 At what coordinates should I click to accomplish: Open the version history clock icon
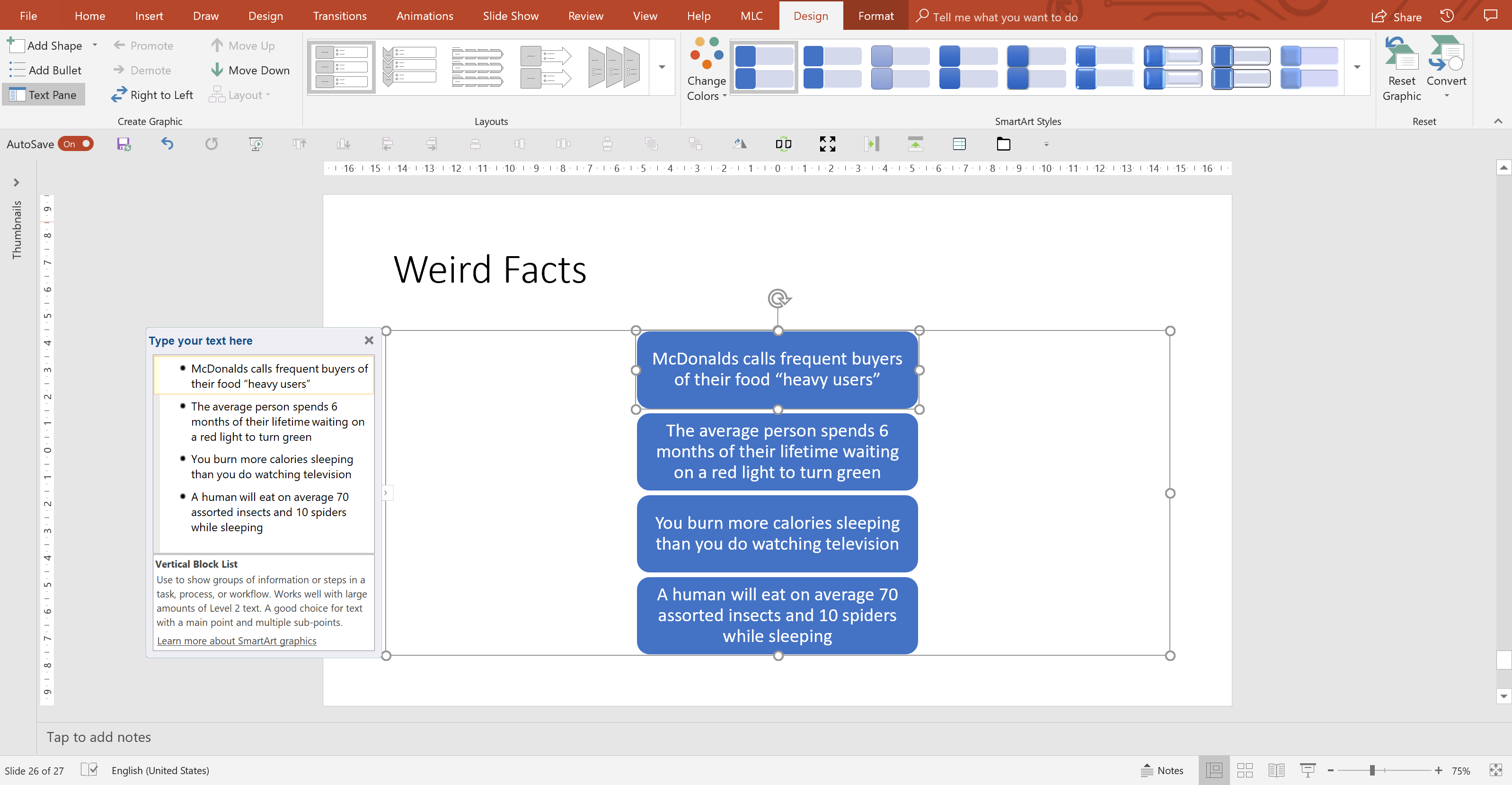pyautogui.click(x=1448, y=16)
